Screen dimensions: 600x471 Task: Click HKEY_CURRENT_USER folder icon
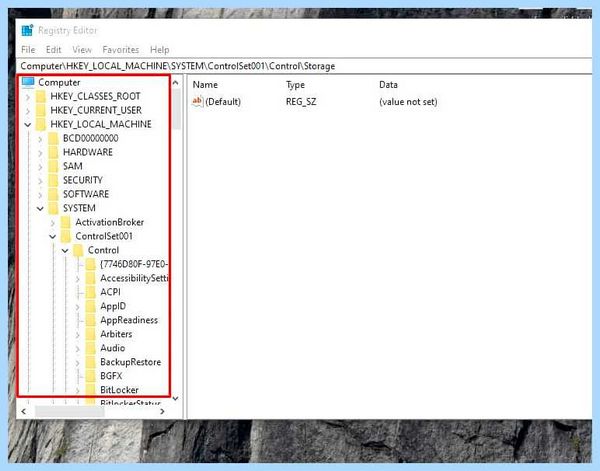(41, 110)
